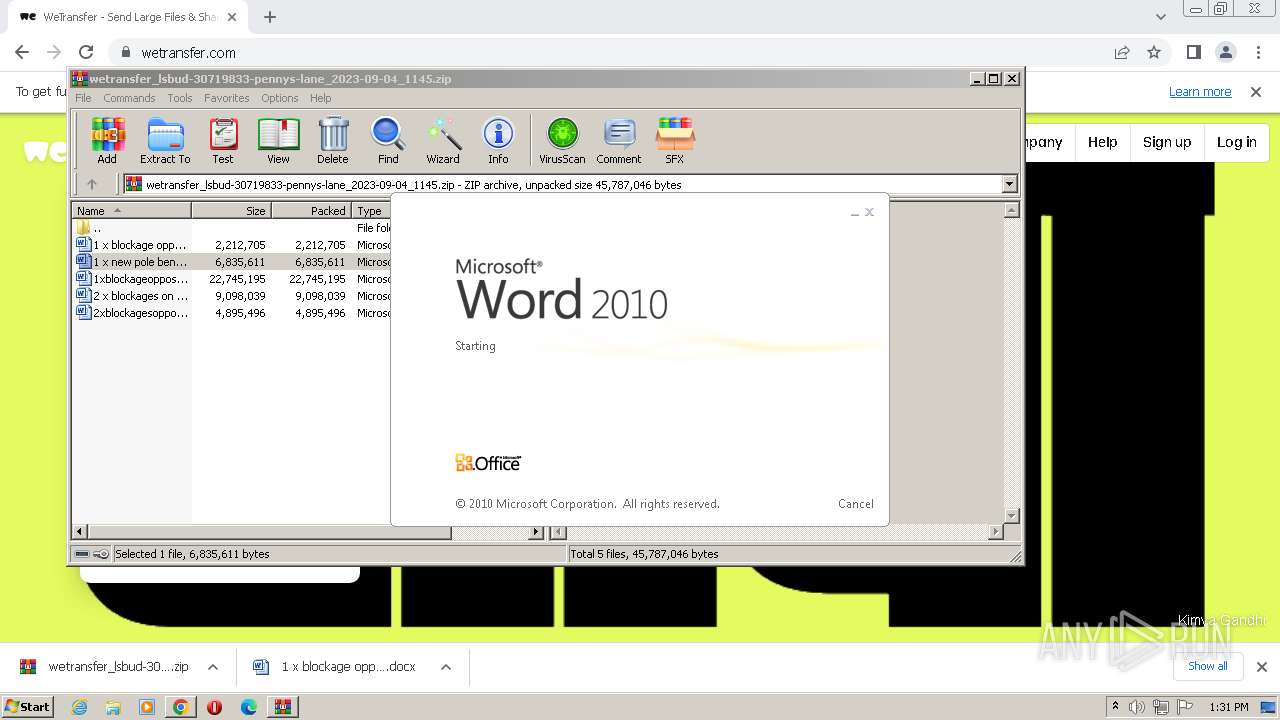Dismiss the WeTransfer top banner X
The height and width of the screenshot is (720, 1280).
[1256, 92]
